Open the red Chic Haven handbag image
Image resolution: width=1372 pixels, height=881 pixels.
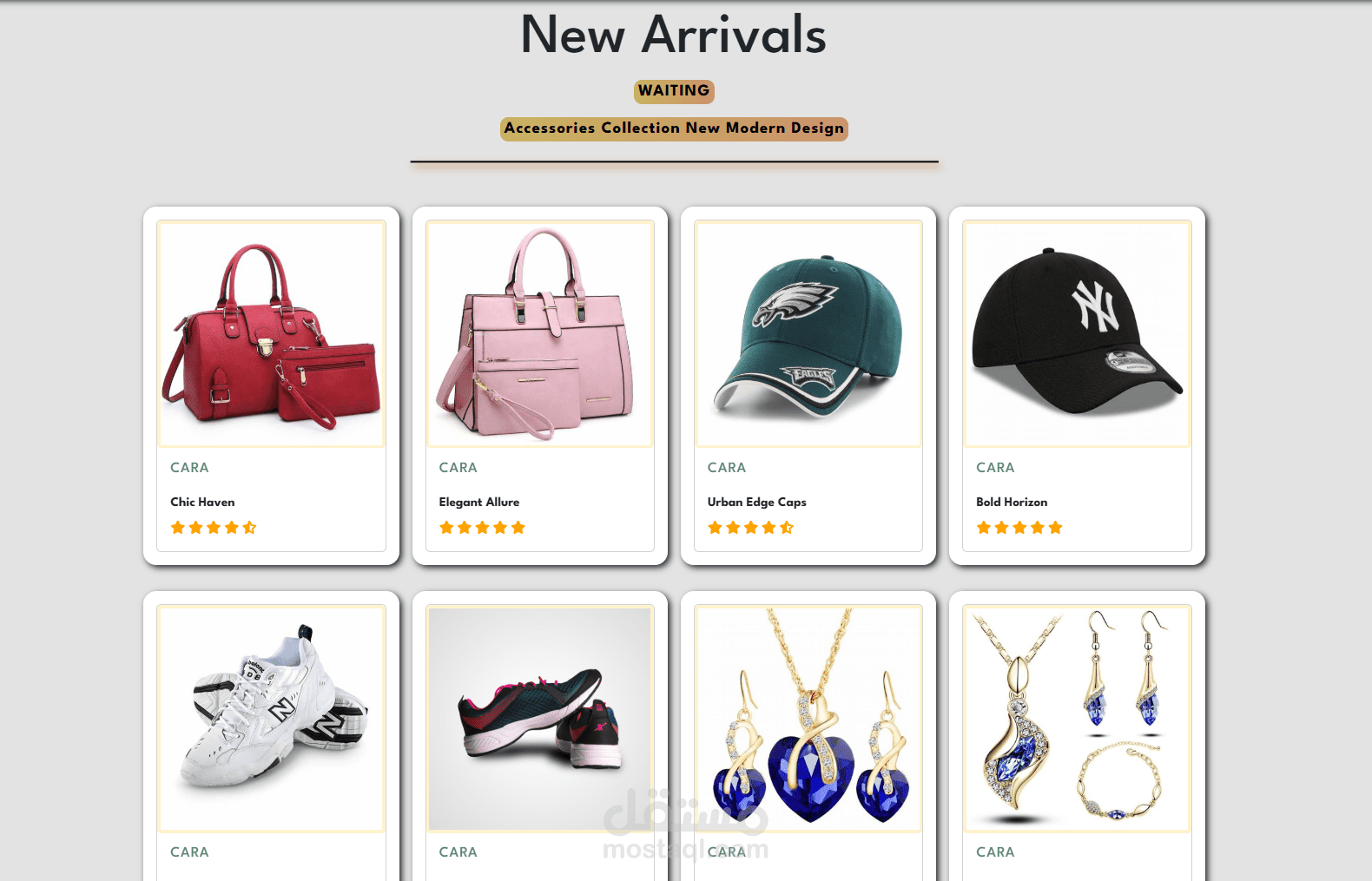[x=271, y=334]
